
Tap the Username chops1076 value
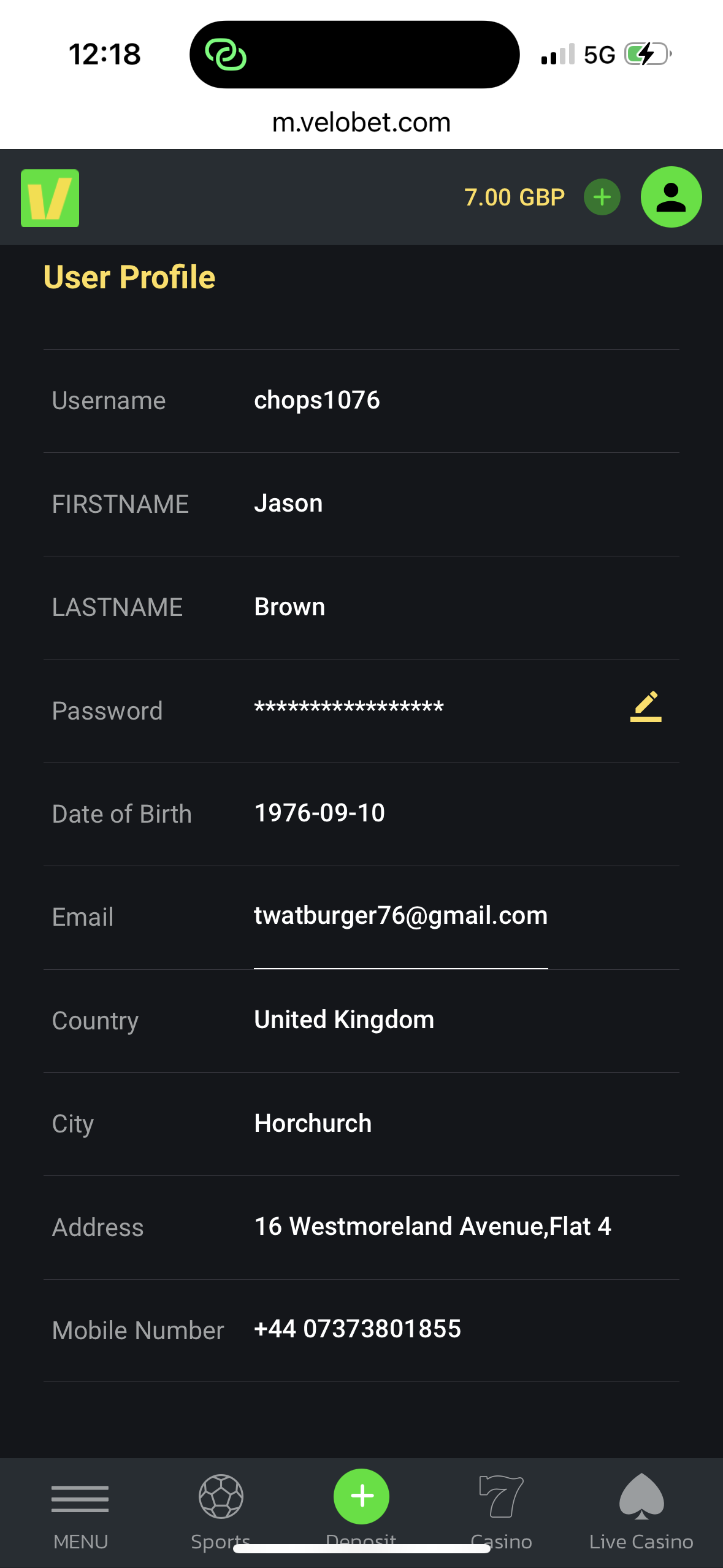[x=317, y=401]
